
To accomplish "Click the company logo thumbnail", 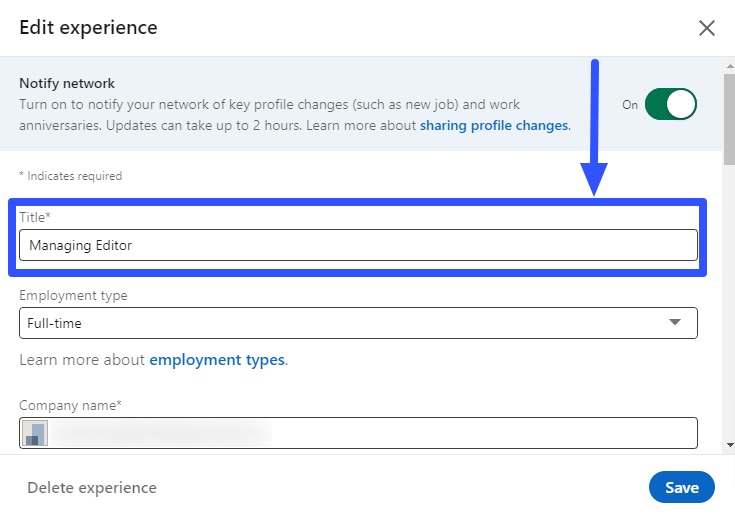I will [36, 433].
